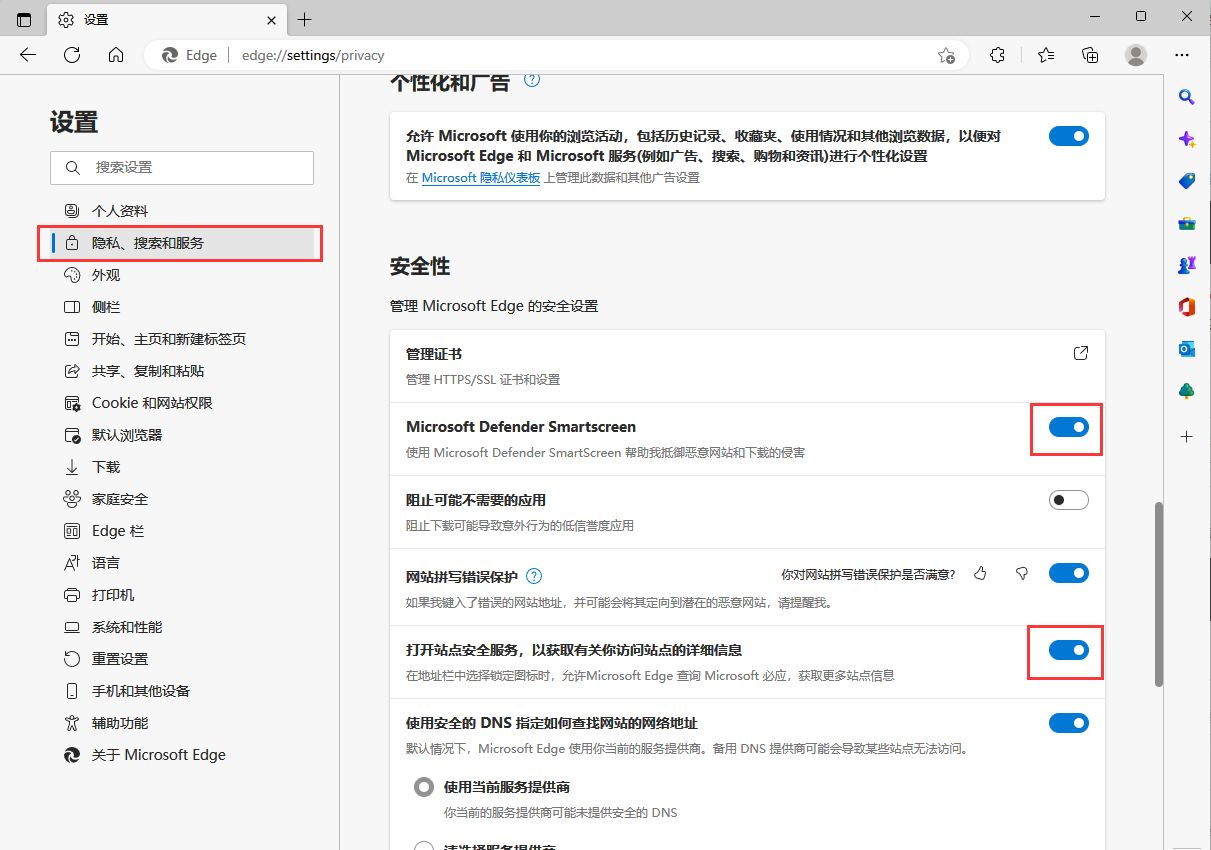The width and height of the screenshot is (1211, 850).
Task: Open the Games sidebar panel
Action: point(1186,265)
